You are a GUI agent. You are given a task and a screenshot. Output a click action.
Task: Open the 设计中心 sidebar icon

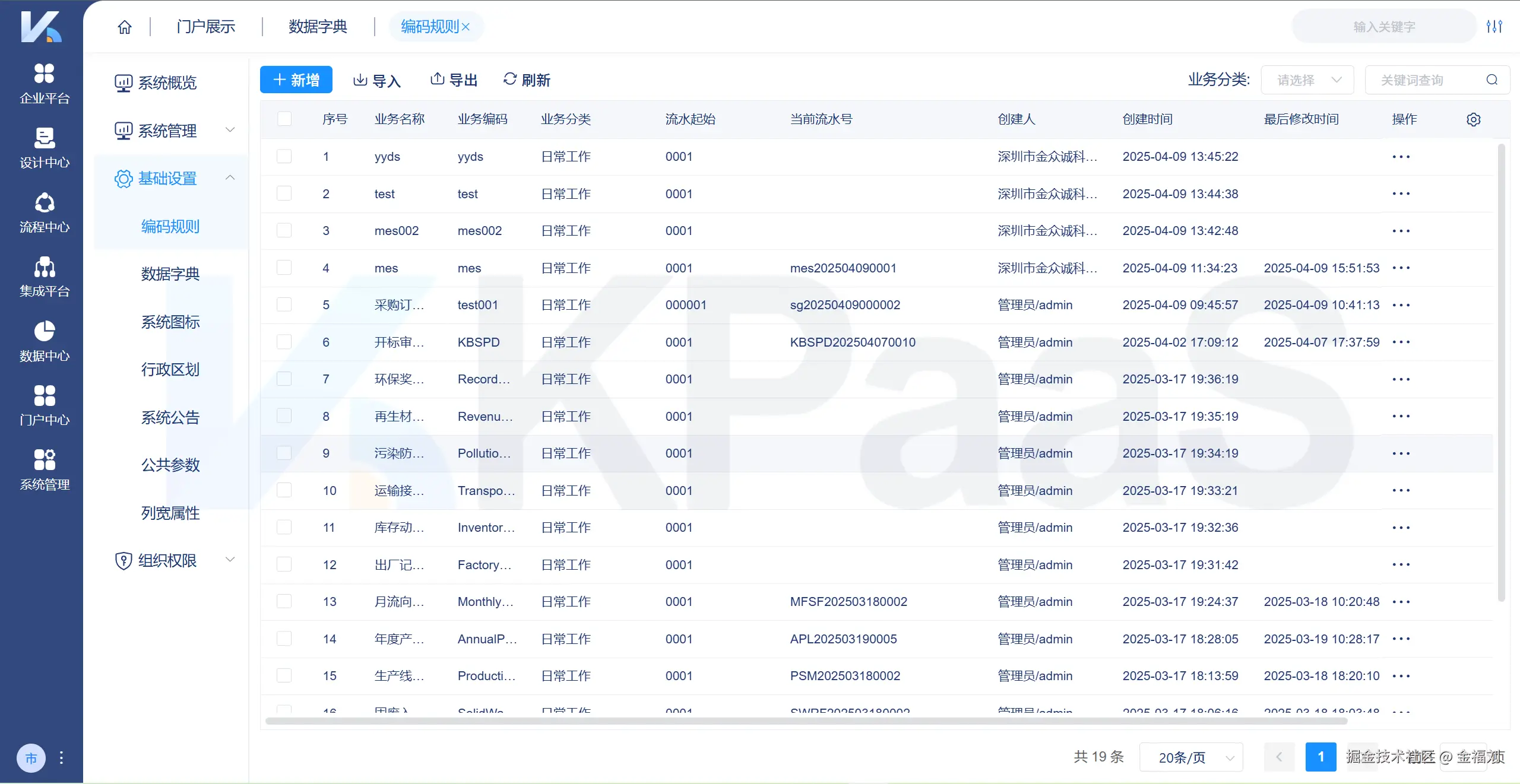point(43,147)
